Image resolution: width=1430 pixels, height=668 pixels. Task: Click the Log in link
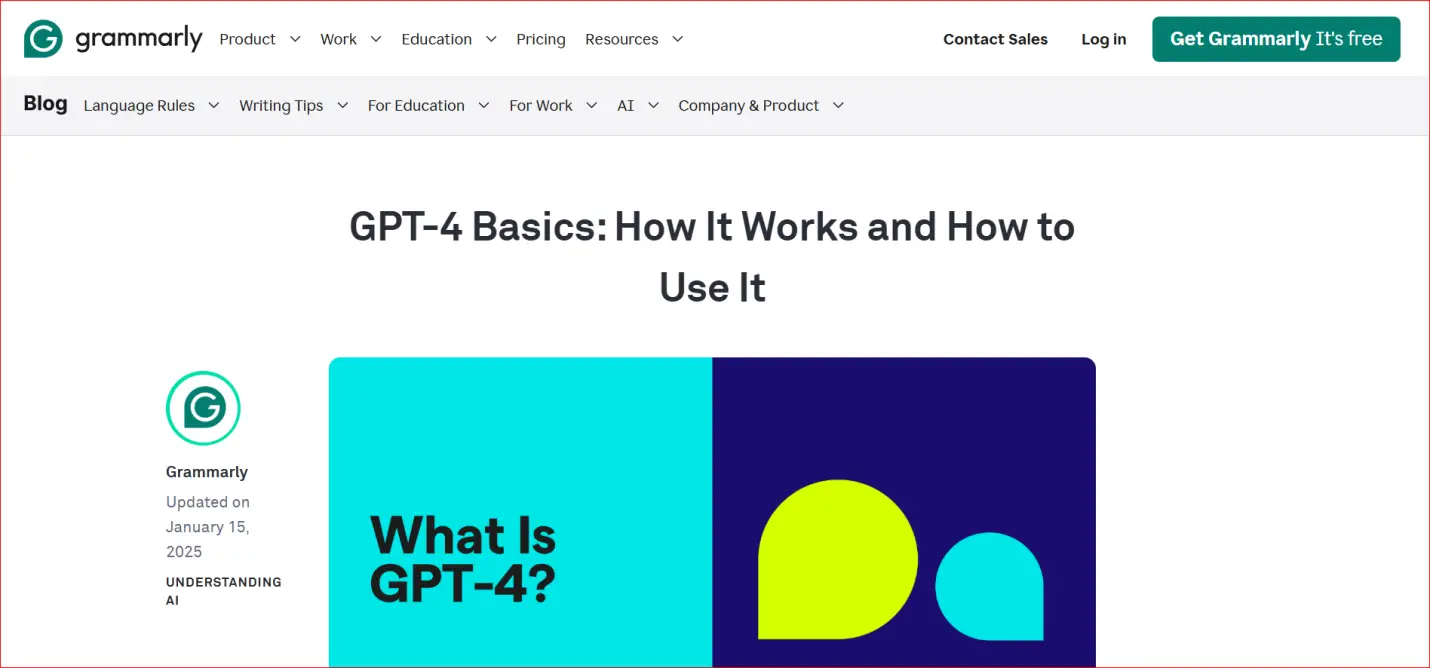[x=1103, y=39]
